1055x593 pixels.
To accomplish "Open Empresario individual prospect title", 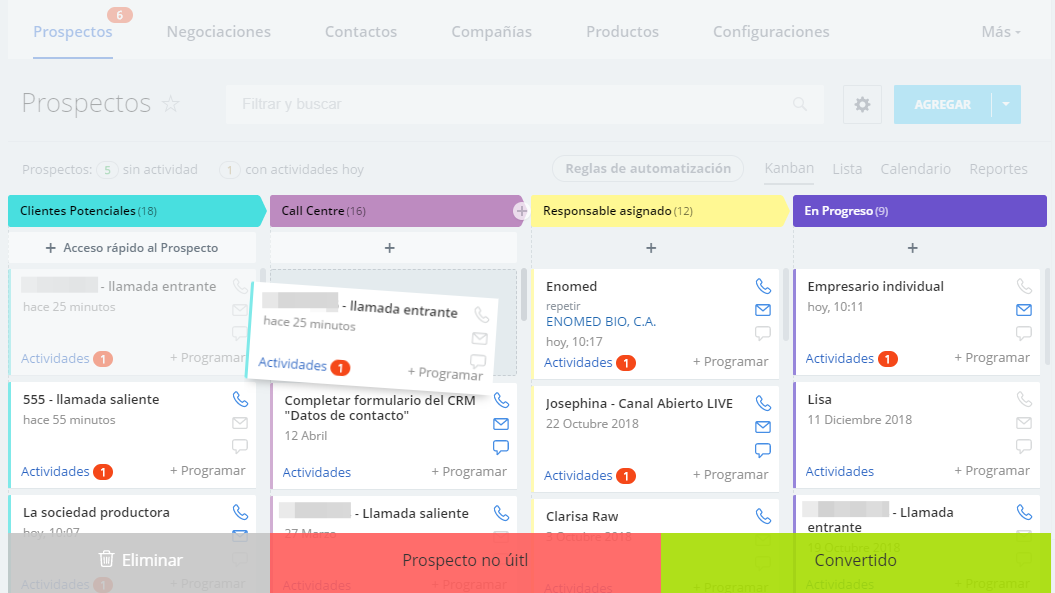I will pos(875,286).
